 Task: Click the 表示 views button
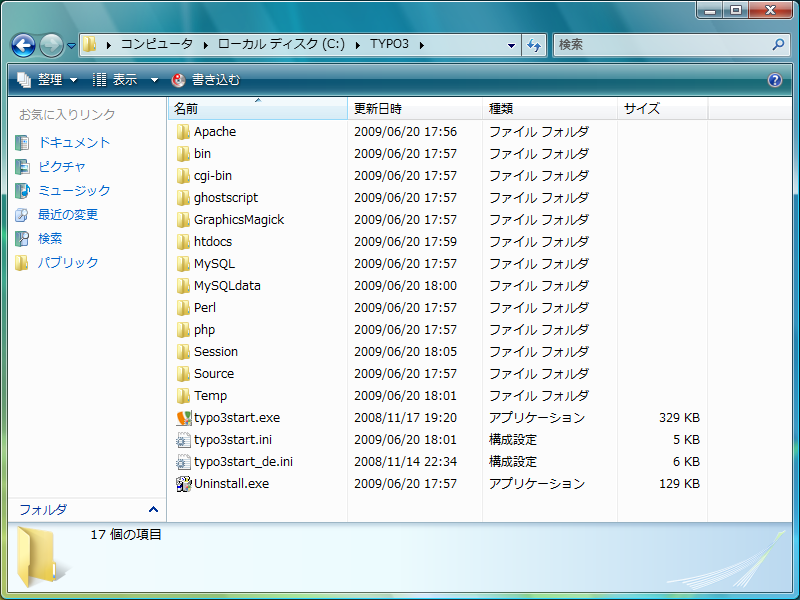pos(115,80)
